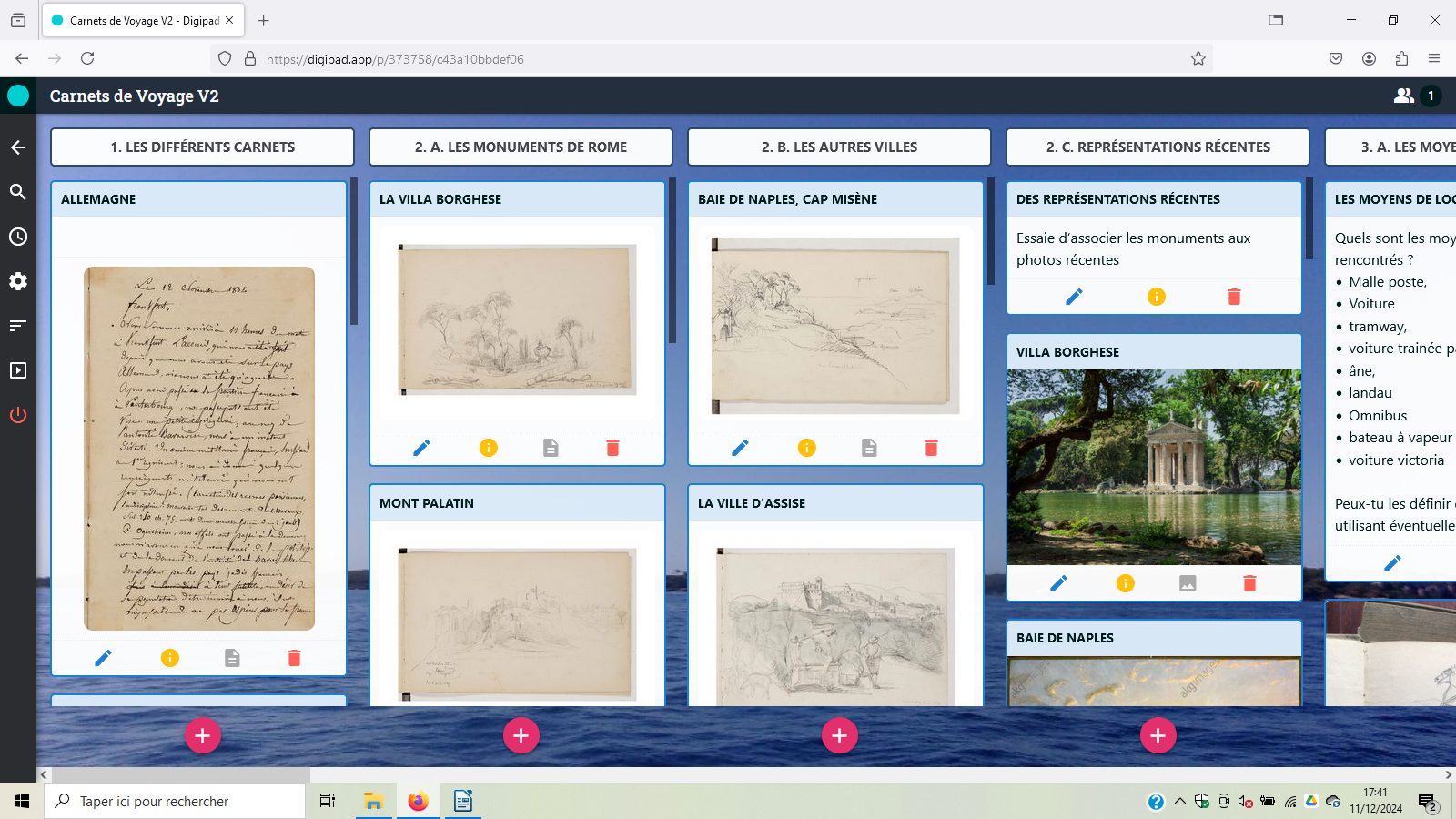Open File Explorer from taskbar
Screen dimensions: 1456x819
[373, 801]
